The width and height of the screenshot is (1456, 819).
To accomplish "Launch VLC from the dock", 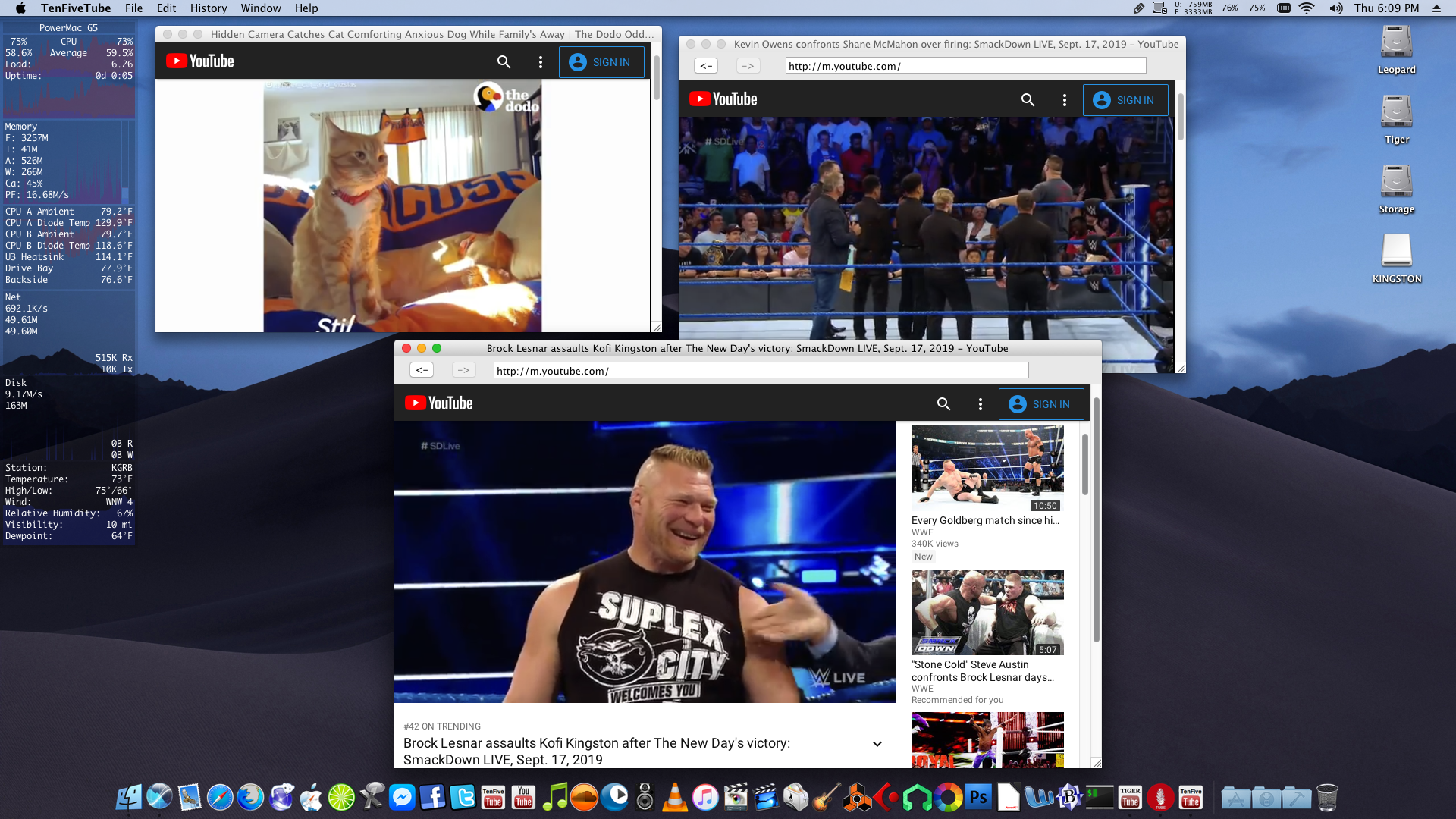I will pos(674,797).
